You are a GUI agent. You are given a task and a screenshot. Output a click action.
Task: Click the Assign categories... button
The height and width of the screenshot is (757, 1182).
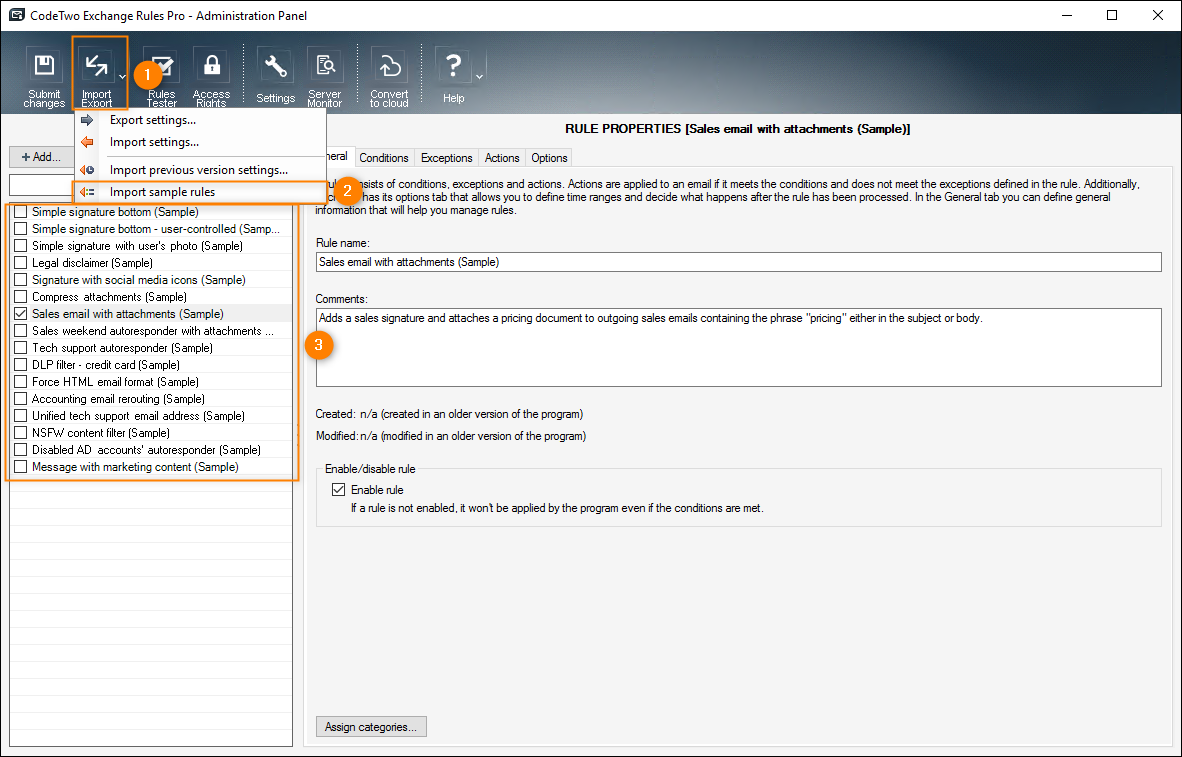[371, 727]
